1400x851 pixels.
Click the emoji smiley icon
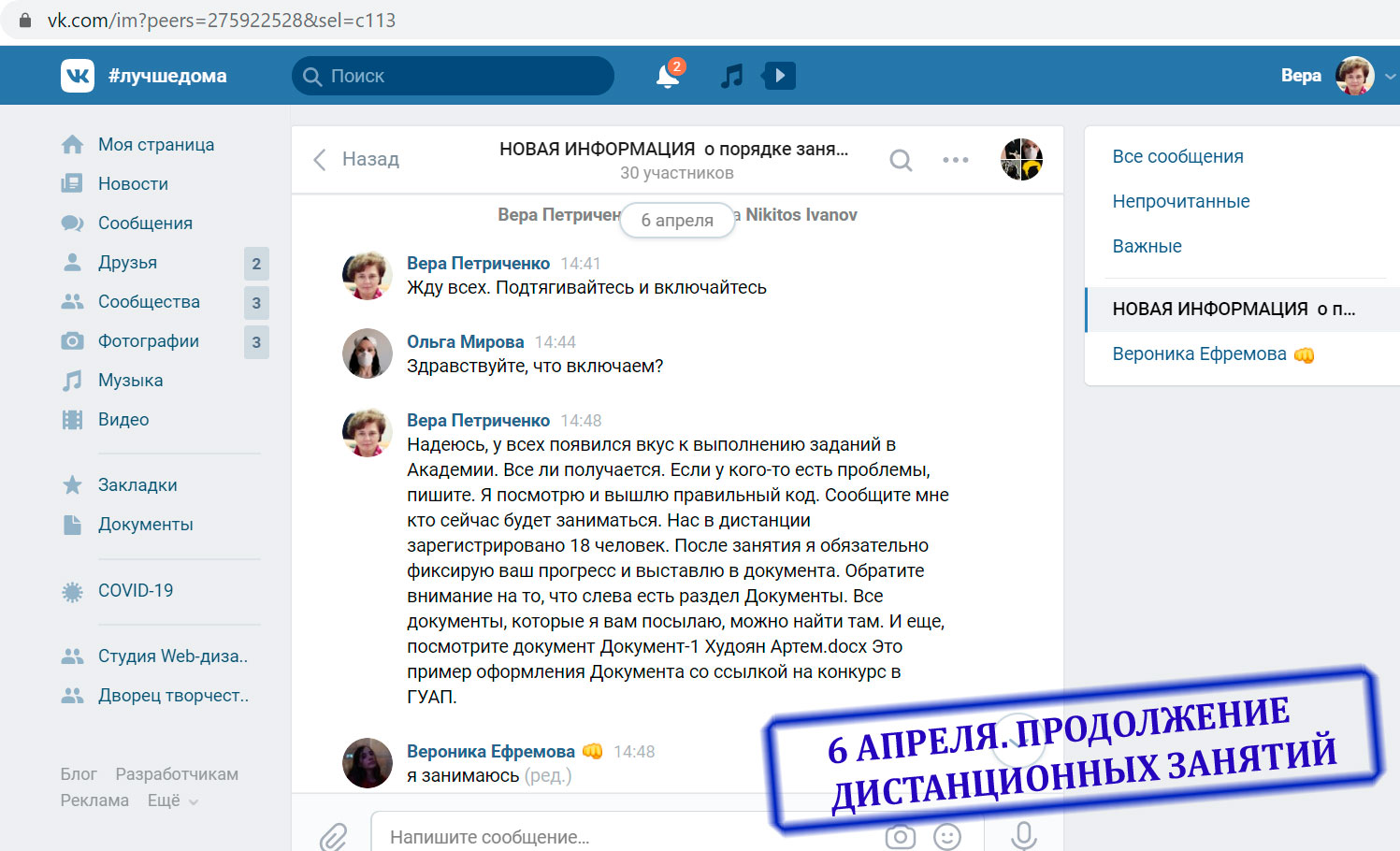(x=947, y=836)
